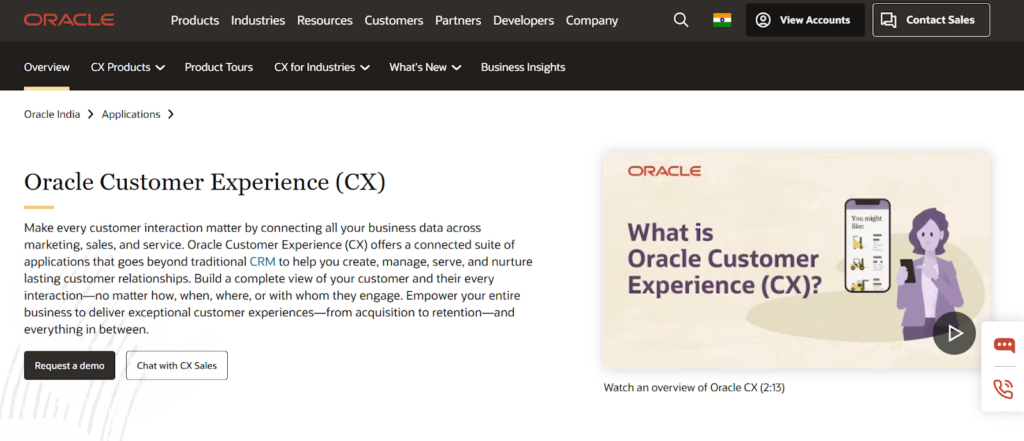This screenshot has width=1024, height=441.
Task: Open the Products menu
Action: click(x=196, y=20)
